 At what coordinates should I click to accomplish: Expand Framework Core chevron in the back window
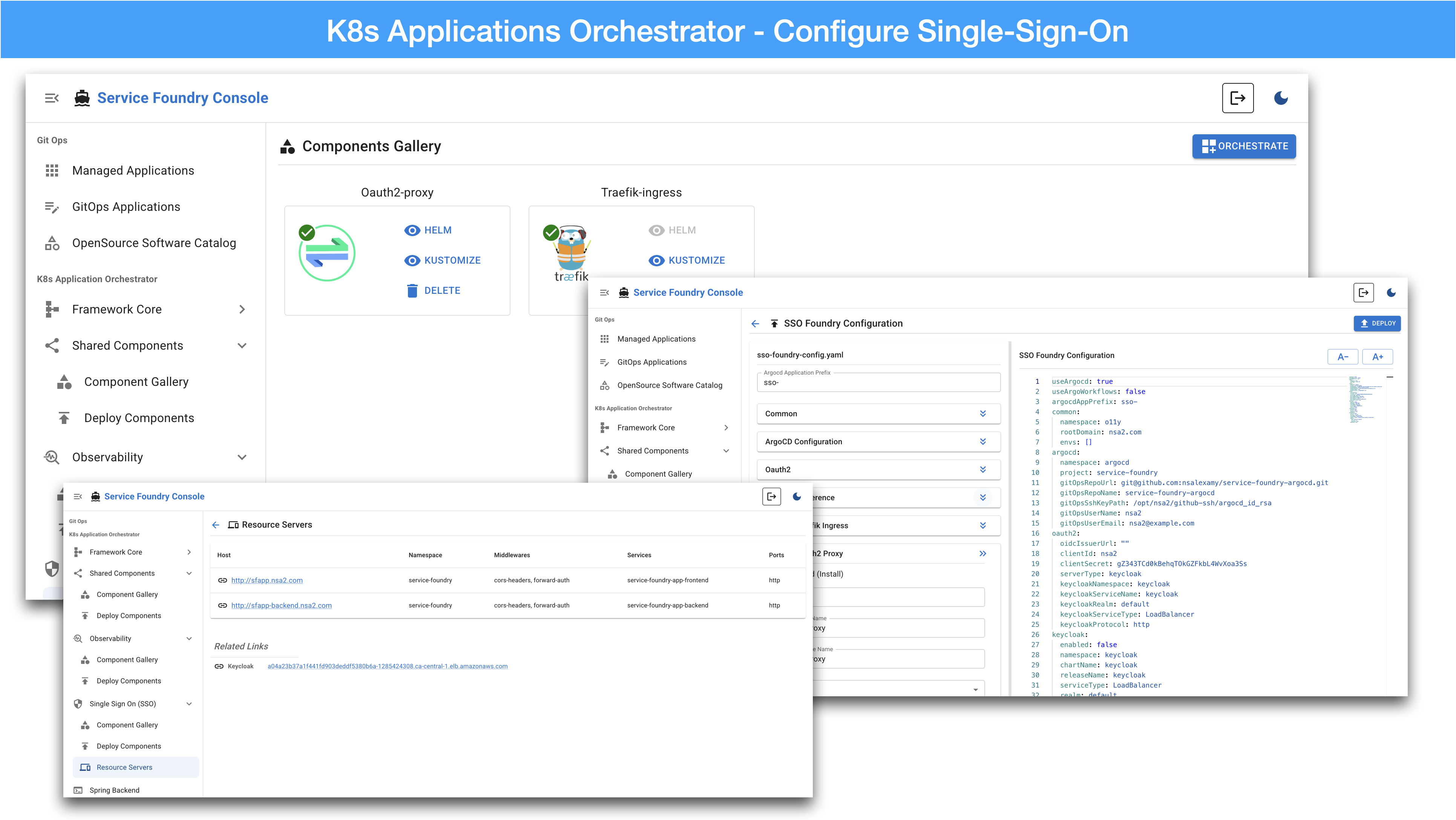[x=242, y=309]
